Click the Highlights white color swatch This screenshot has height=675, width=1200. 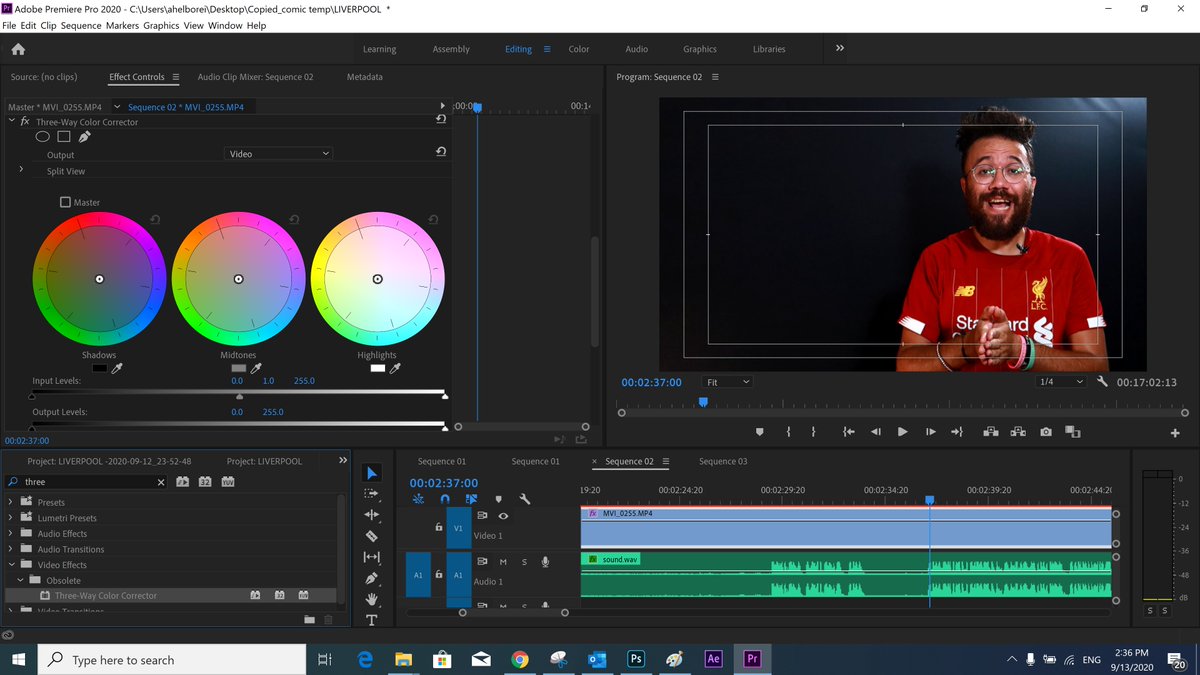pyautogui.click(x=377, y=368)
